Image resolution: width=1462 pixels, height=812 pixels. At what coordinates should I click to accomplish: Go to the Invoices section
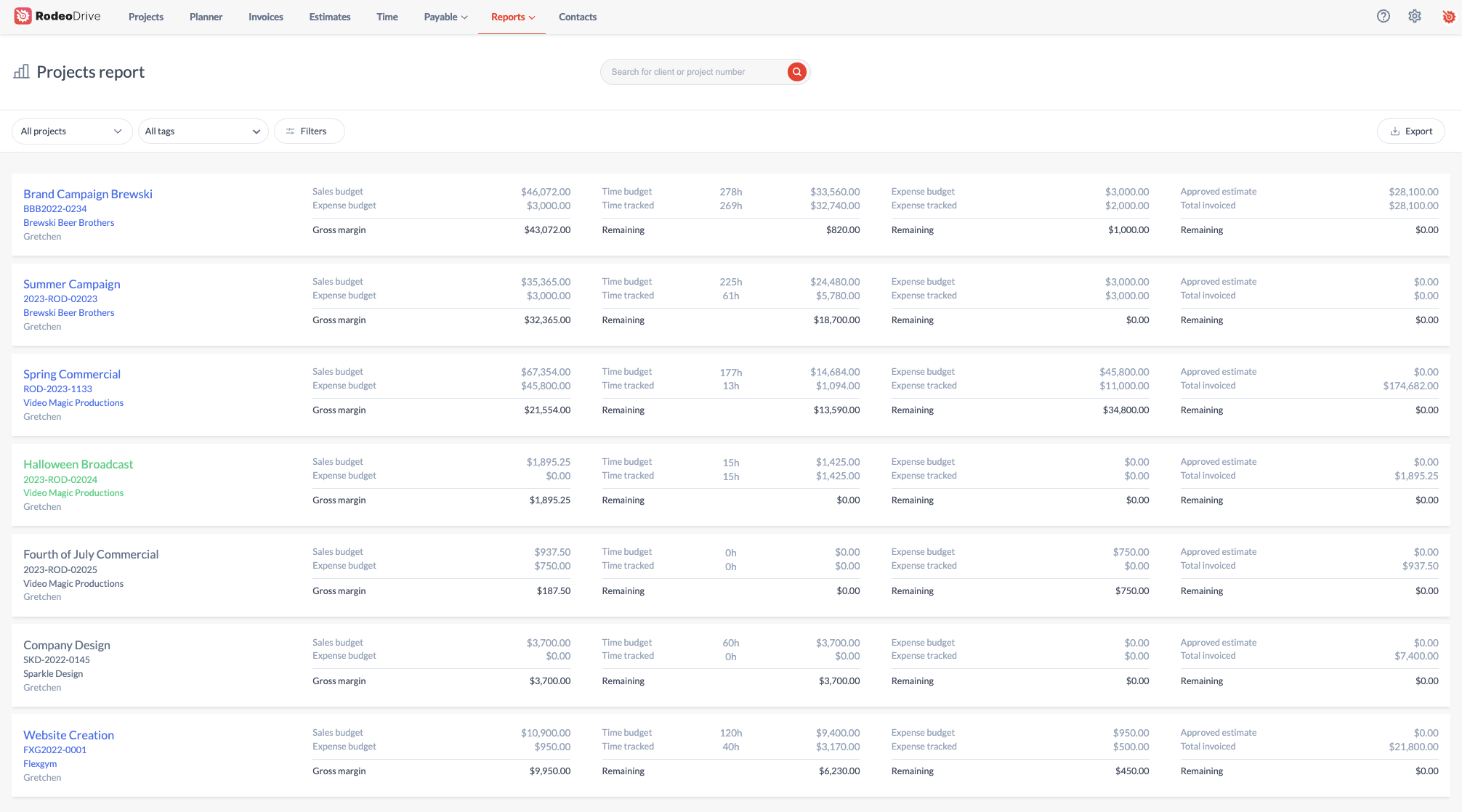tap(265, 17)
